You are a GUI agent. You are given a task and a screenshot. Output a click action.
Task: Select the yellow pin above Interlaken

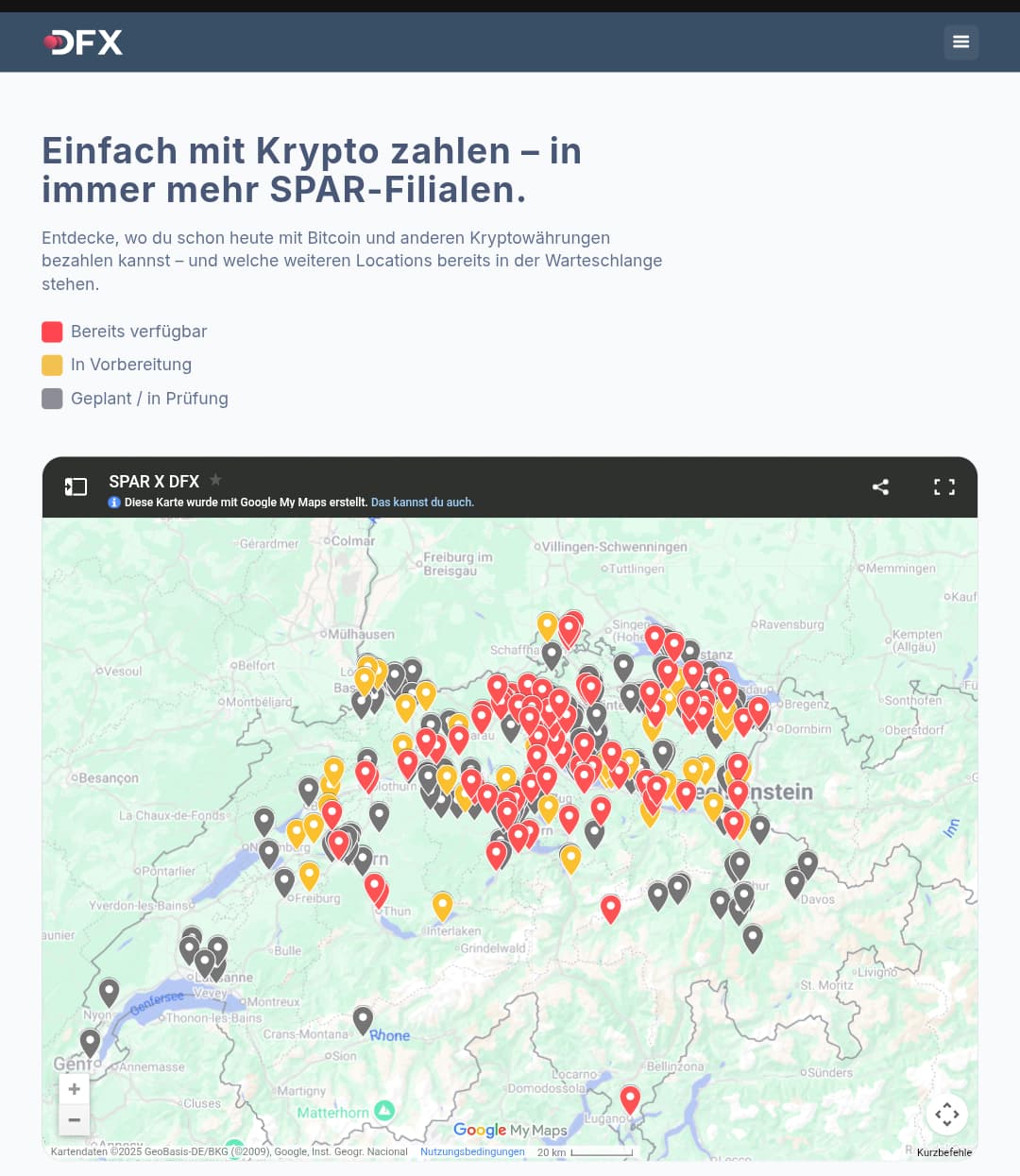tap(442, 906)
